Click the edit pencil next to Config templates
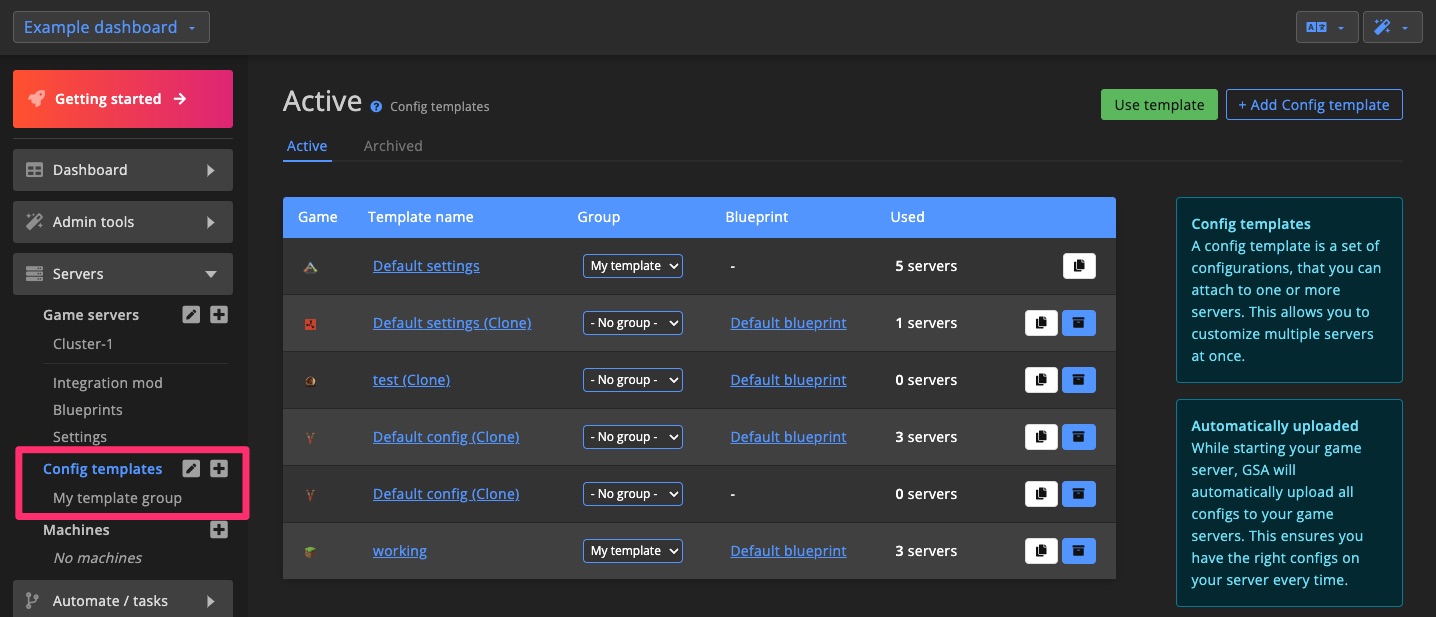The height and width of the screenshot is (617, 1436). pyautogui.click(x=191, y=468)
